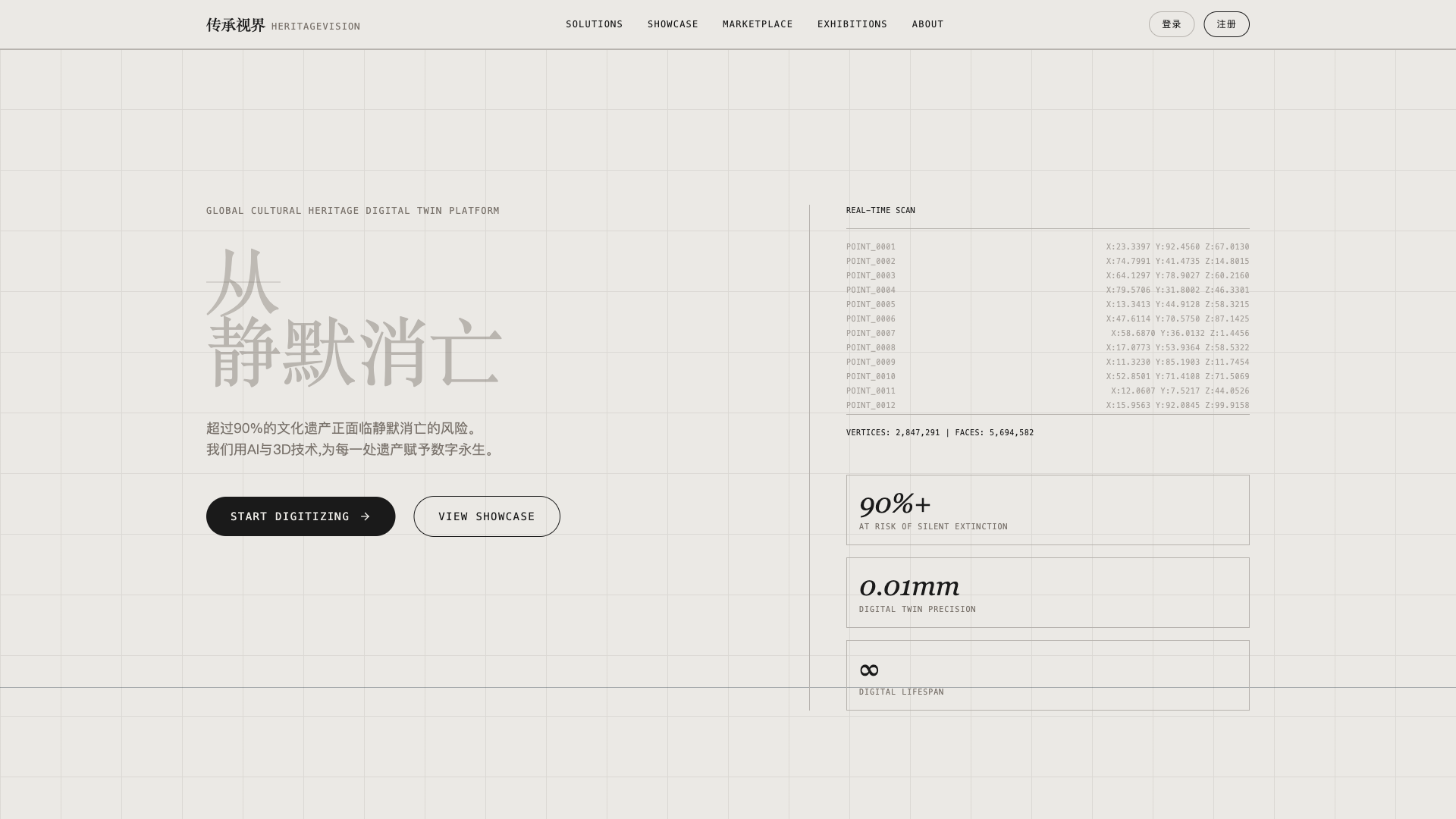This screenshot has width=1456, height=819.
Task: Open the About page link
Action: point(927,24)
